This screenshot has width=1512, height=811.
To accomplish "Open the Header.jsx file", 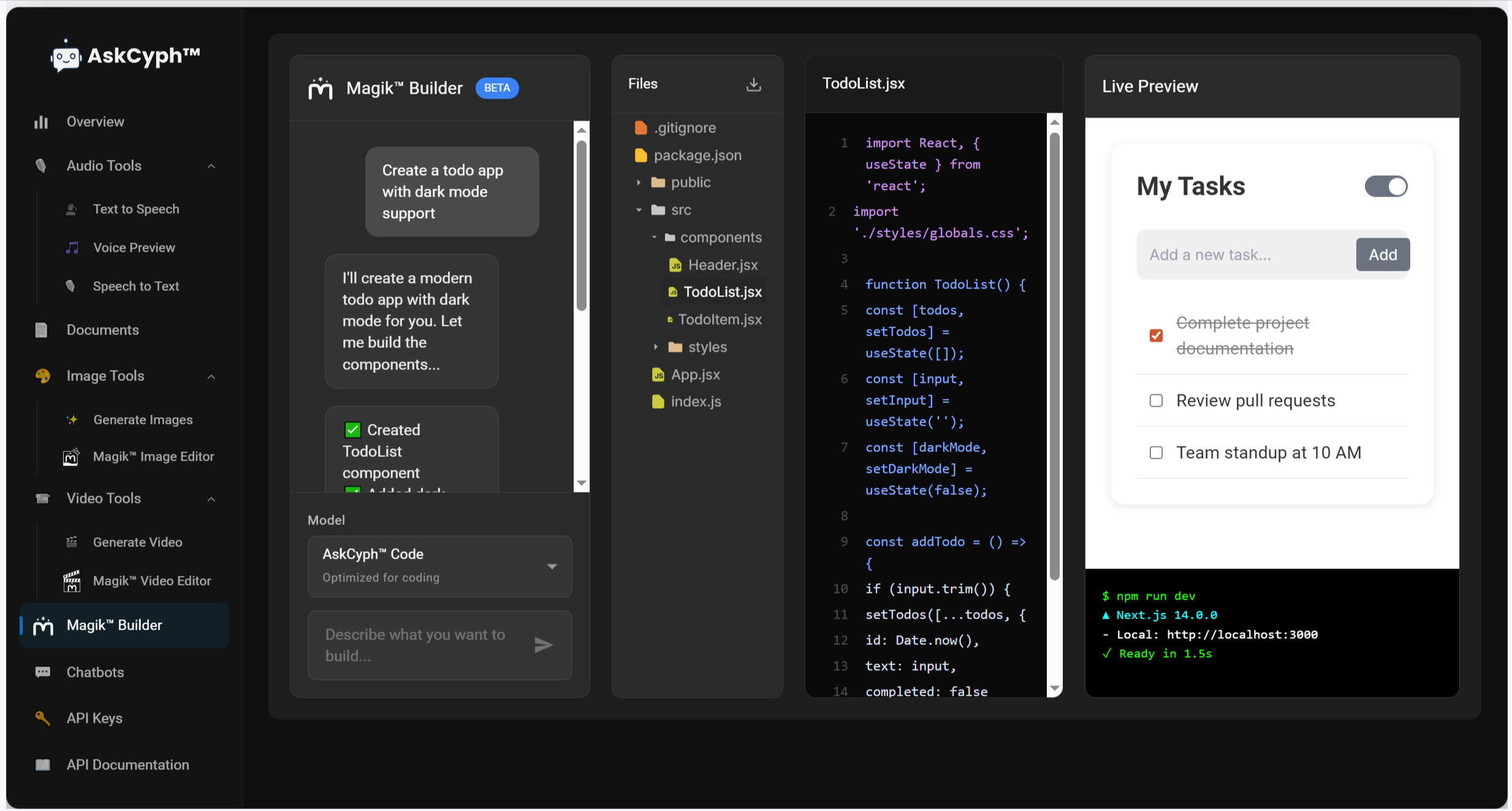I will (723, 265).
